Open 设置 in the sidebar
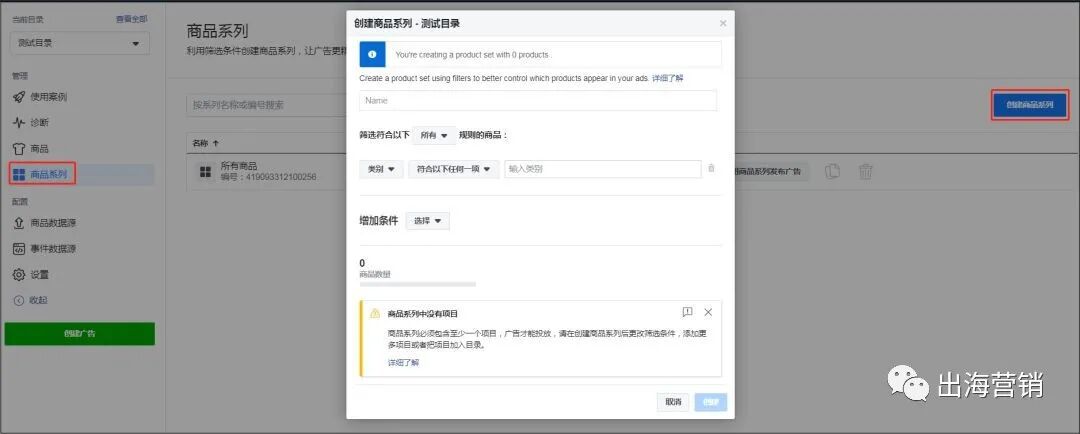This screenshot has height=434, width=1080. (x=31, y=274)
